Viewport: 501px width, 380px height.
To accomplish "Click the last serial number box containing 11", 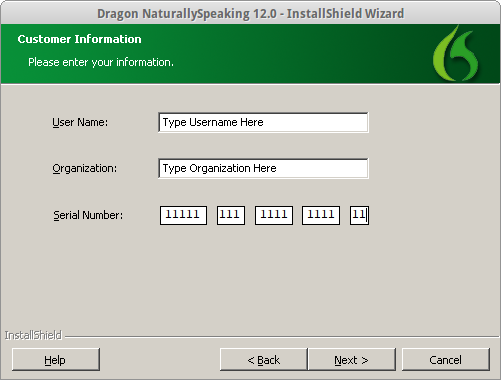I will [359, 215].
